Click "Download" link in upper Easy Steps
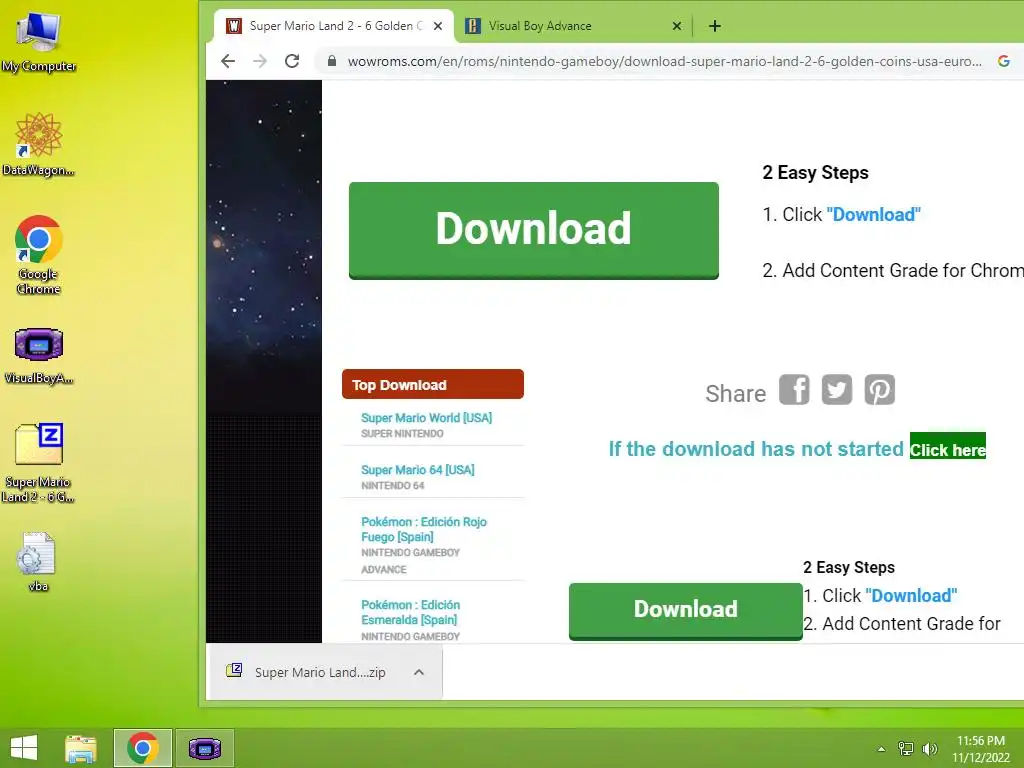The image size is (1024, 768). click(x=873, y=215)
